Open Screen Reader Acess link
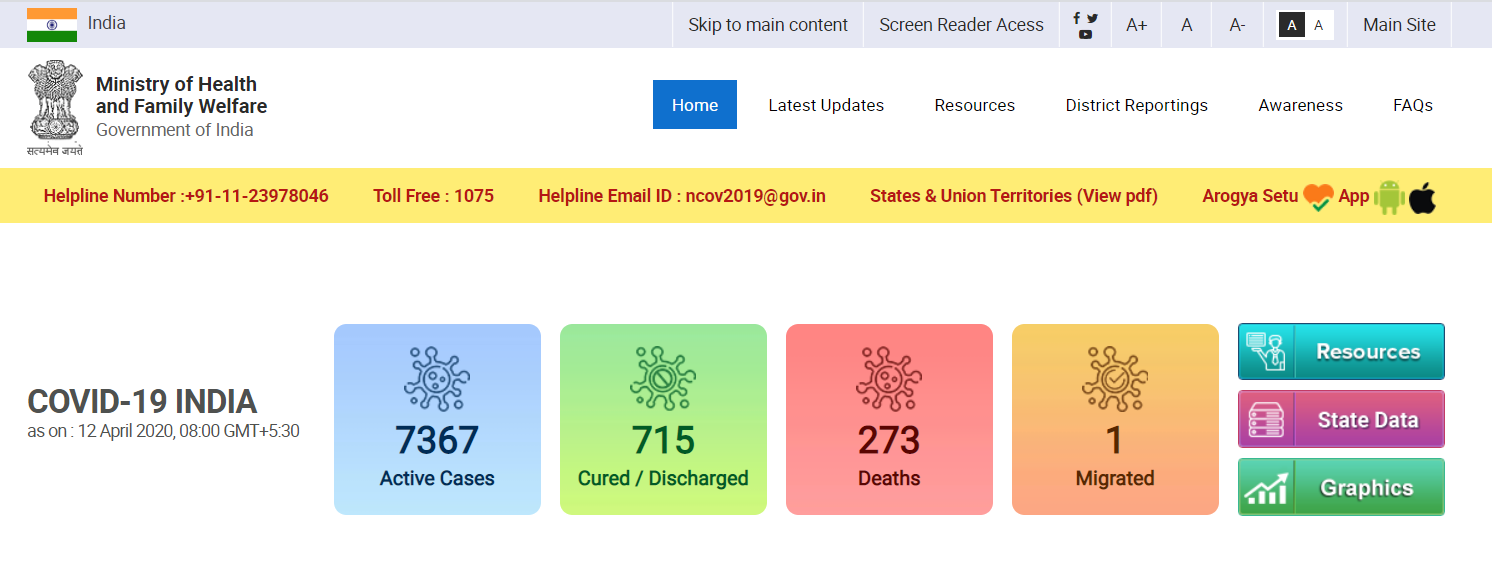The image size is (1492, 570). pos(961,25)
